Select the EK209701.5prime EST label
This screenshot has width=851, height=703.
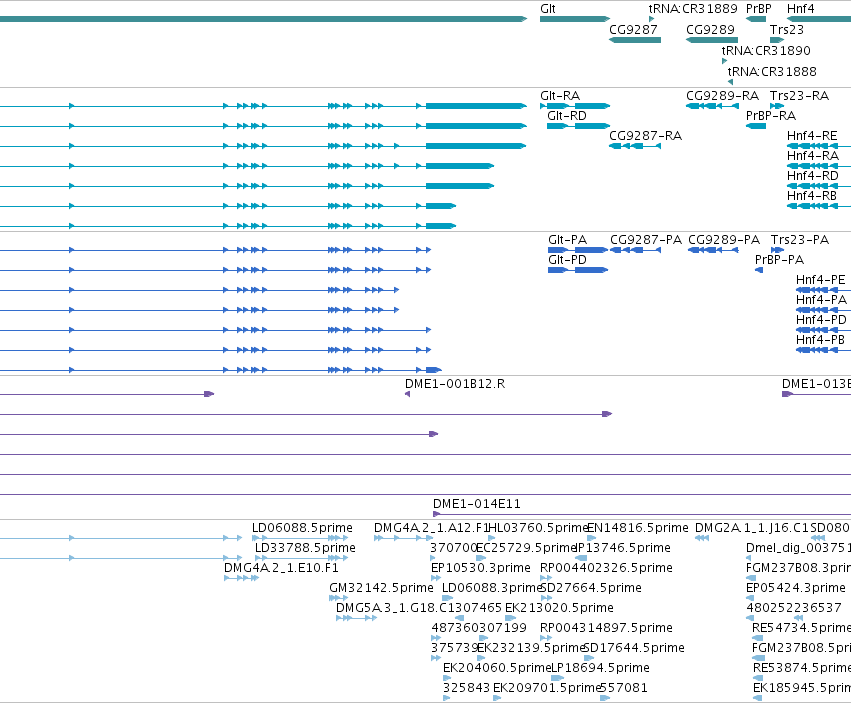click(x=547, y=688)
